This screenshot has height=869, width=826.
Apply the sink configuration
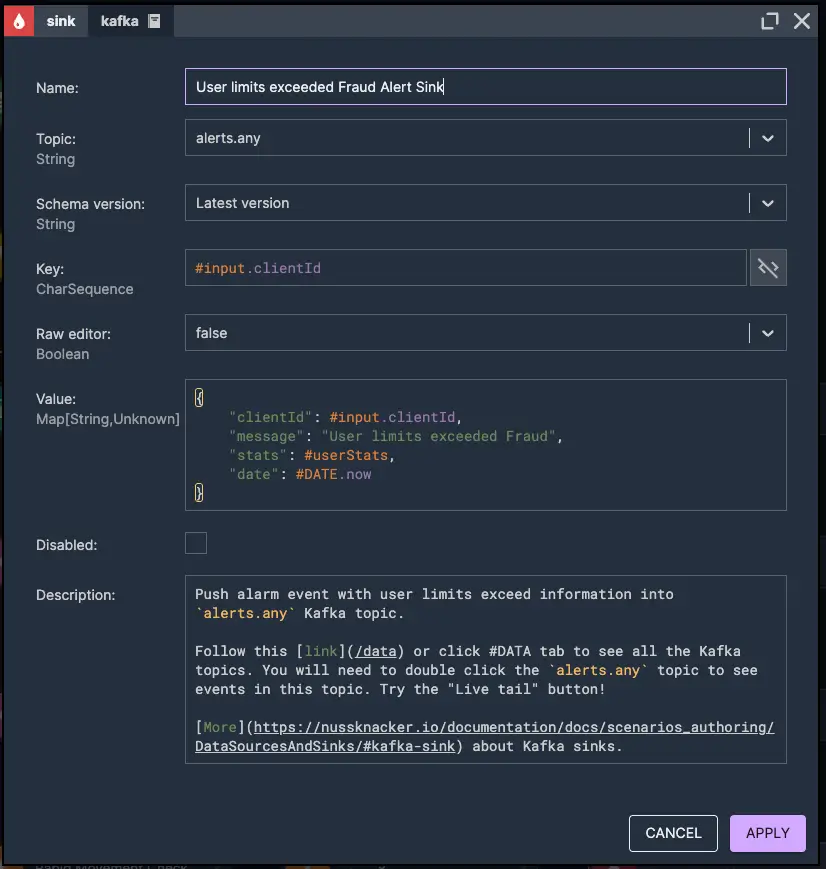(767, 833)
